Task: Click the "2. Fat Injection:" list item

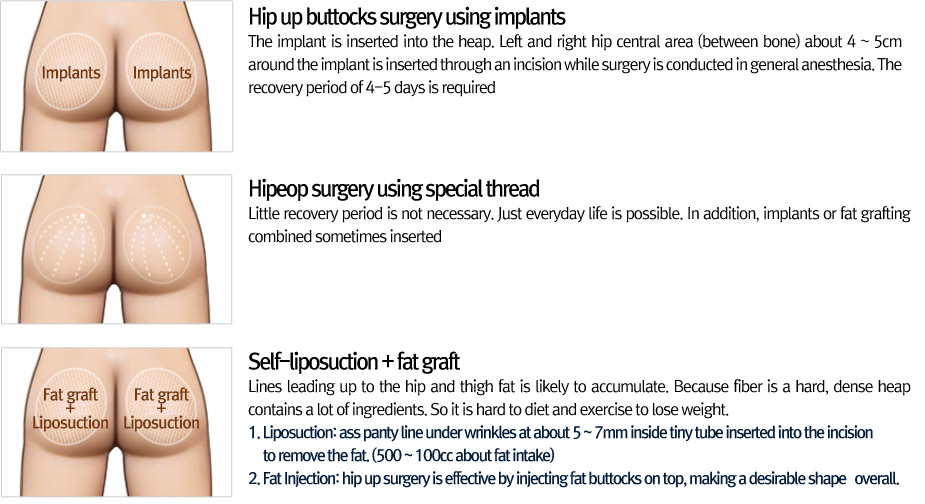Action: (574, 478)
